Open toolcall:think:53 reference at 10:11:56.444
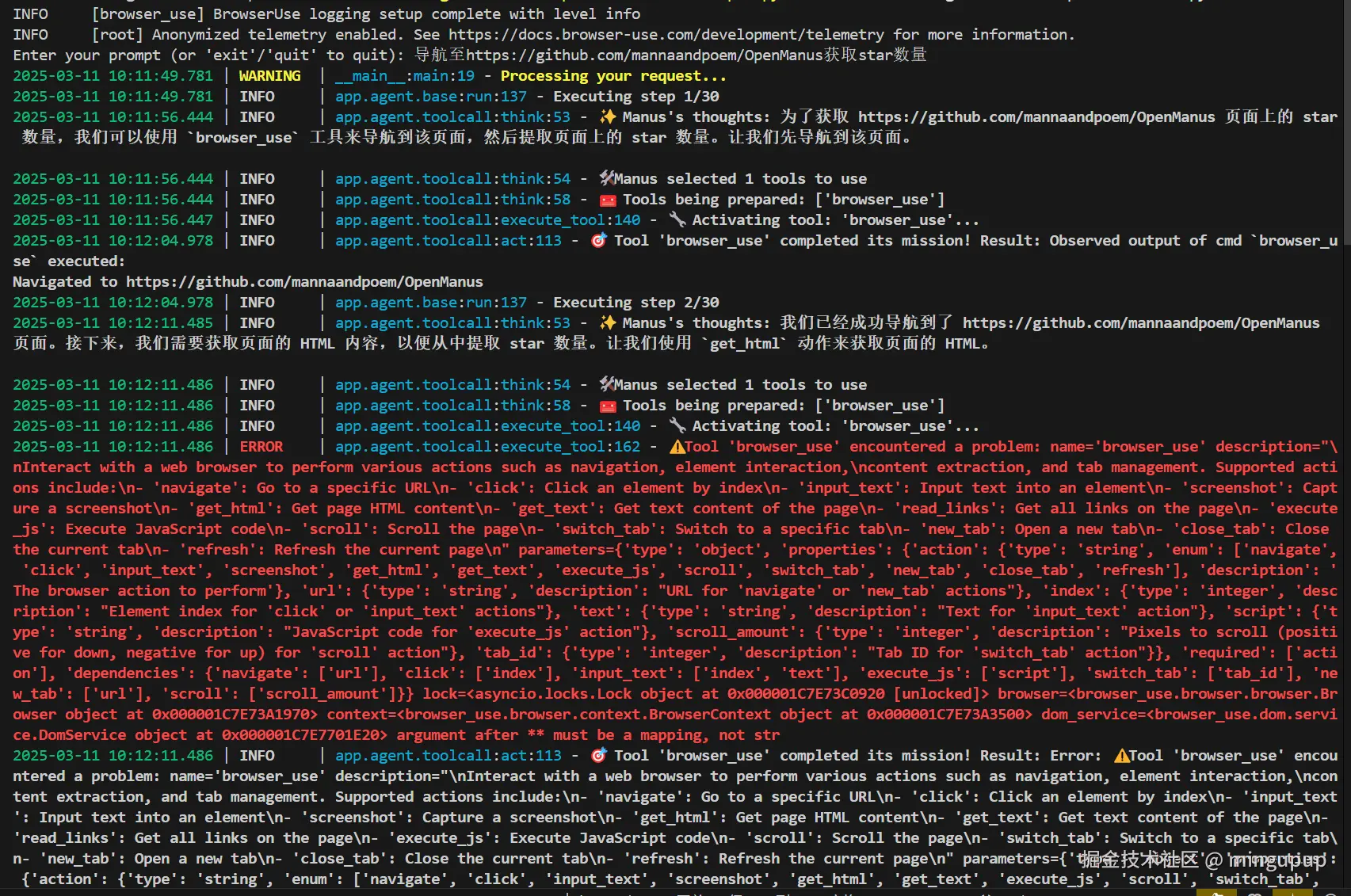This screenshot has width=1351, height=896. (x=452, y=117)
